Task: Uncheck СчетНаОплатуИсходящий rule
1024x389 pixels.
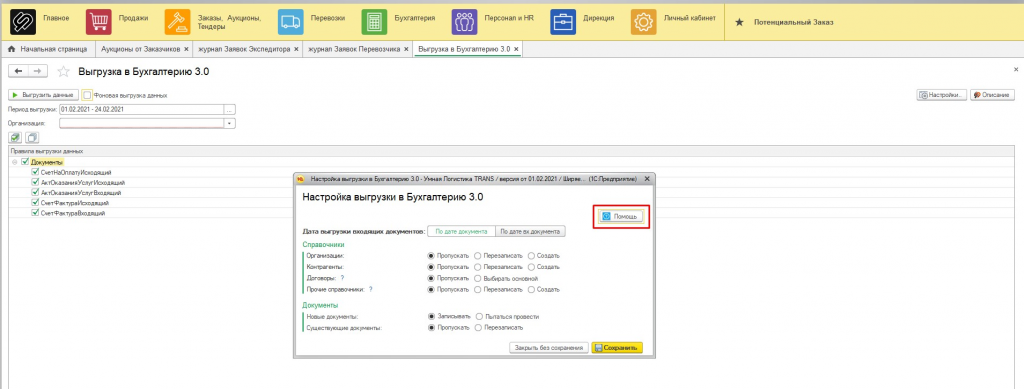Action: tap(36, 172)
